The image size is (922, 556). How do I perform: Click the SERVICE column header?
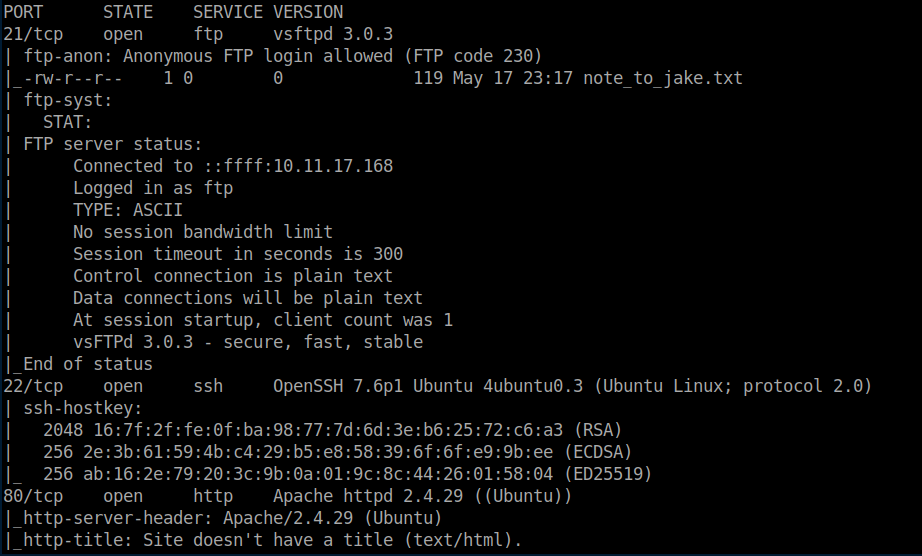pos(228,12)
